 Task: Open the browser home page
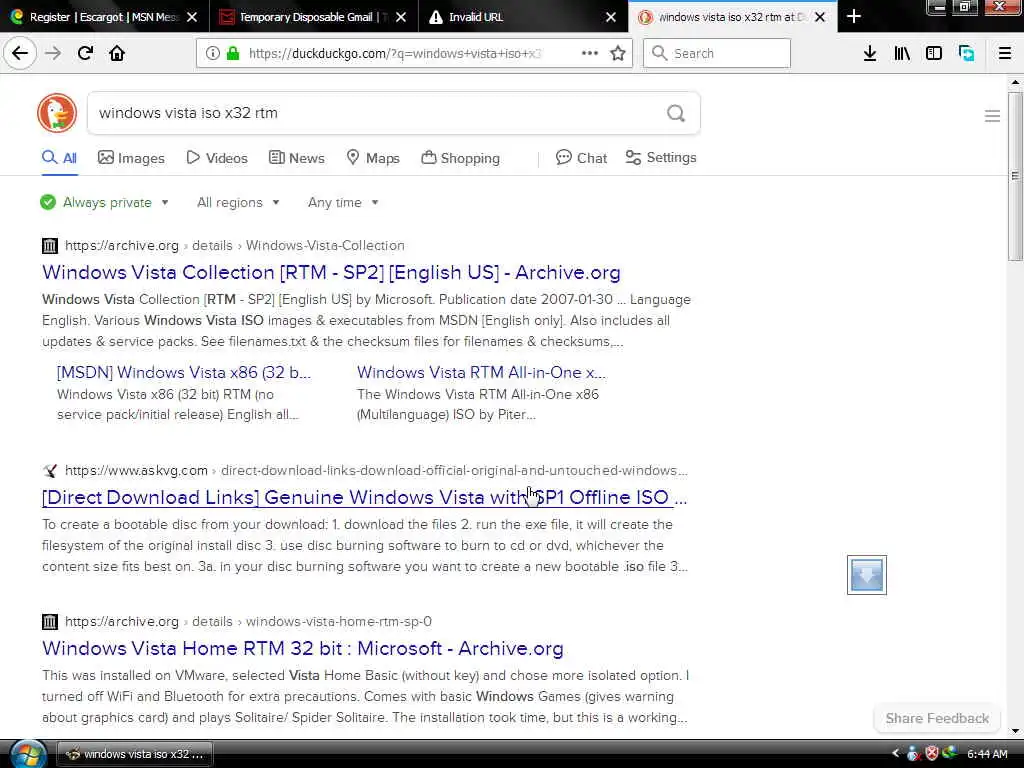(x=117, y=53)
